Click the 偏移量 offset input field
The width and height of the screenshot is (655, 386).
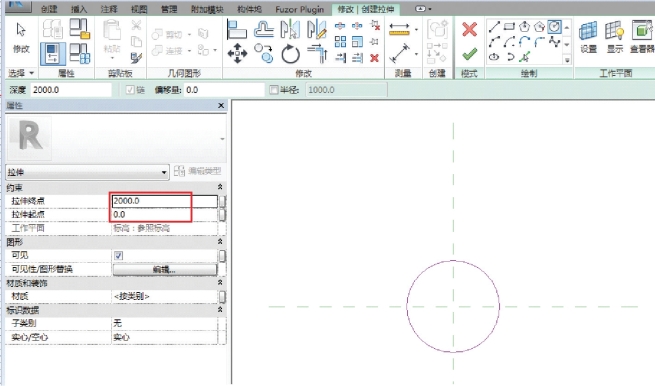[x=224, y=90]
